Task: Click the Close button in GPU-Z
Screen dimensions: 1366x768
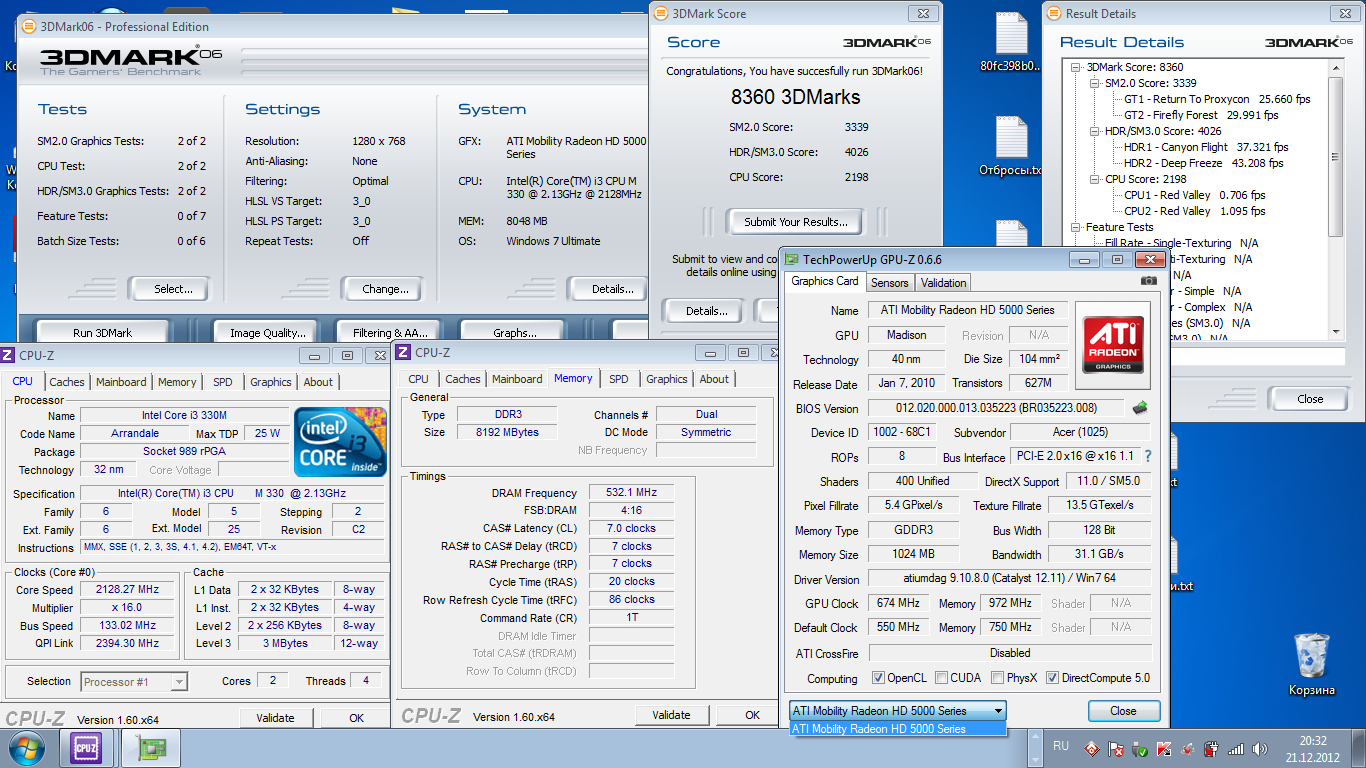Action: pyautogui.click(x=1123, y=711)
